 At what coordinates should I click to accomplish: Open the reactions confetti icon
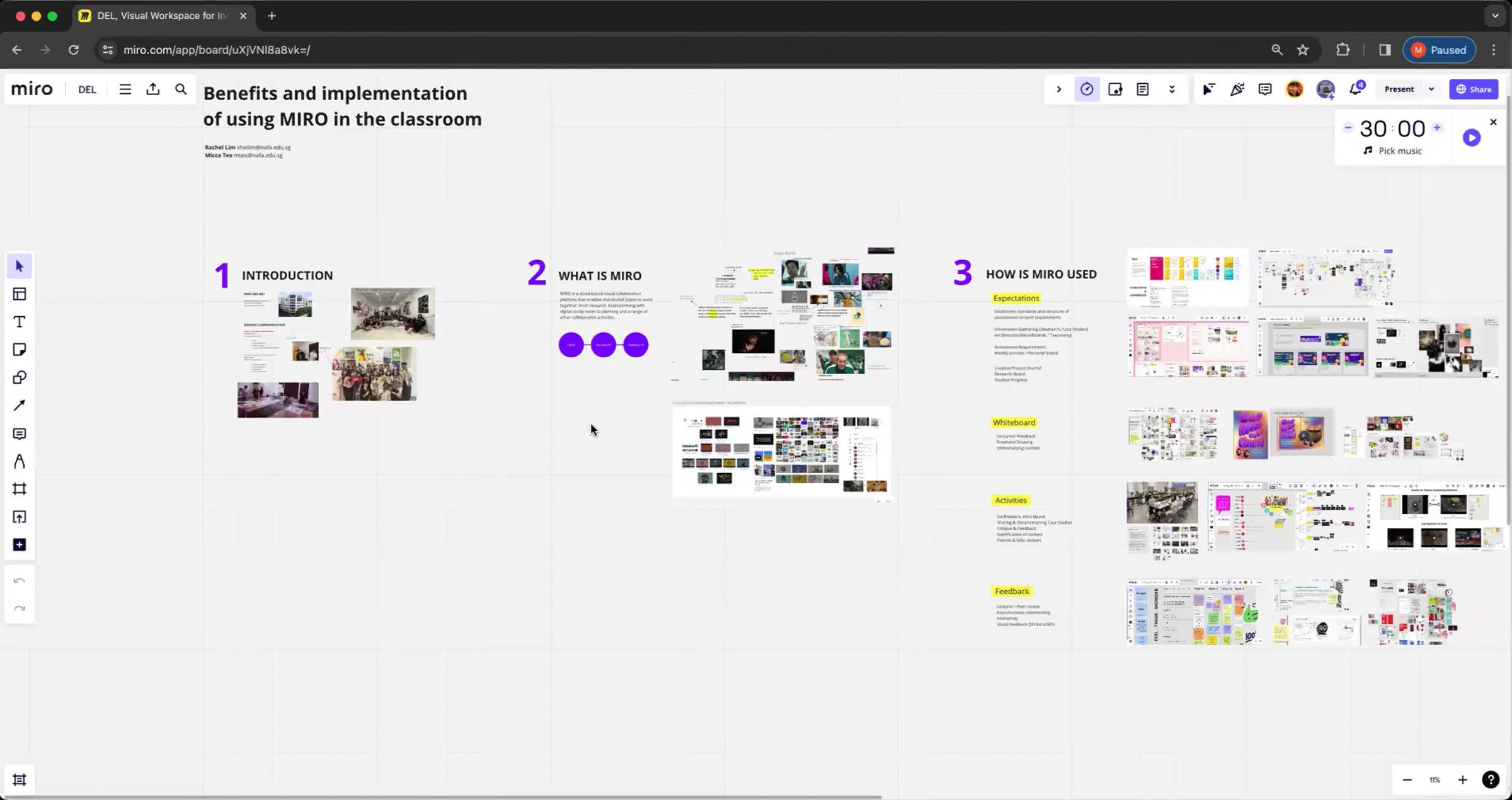pos(1237,89)
